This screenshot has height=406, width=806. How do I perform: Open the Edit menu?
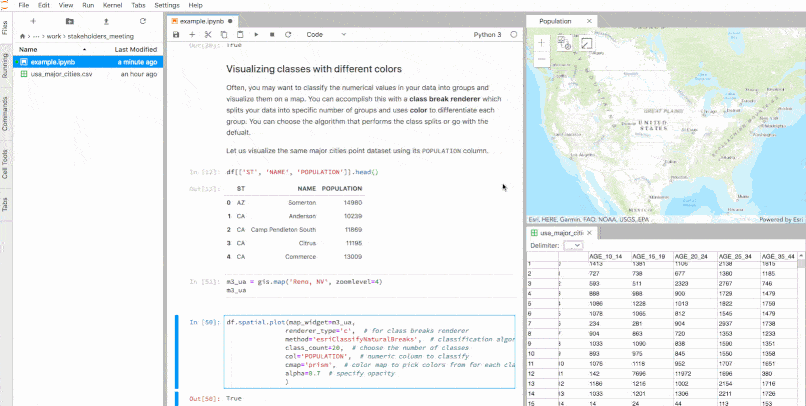pos(44,5)
